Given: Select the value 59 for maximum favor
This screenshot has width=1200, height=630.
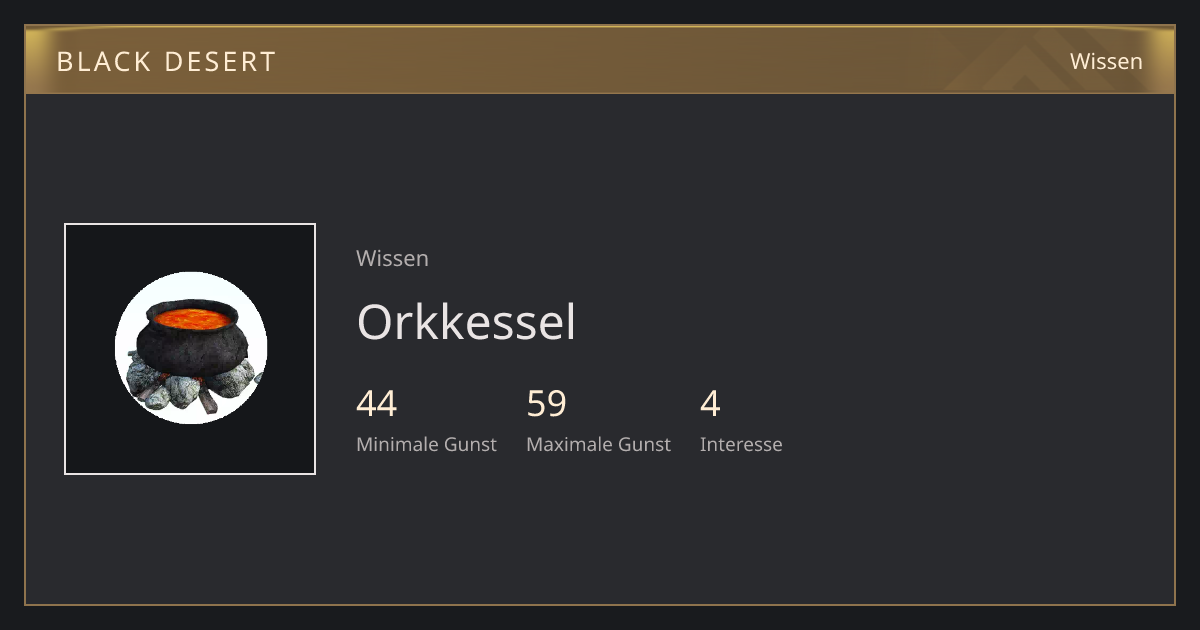Looking at the screenshot, I should [x=546, y=403].
